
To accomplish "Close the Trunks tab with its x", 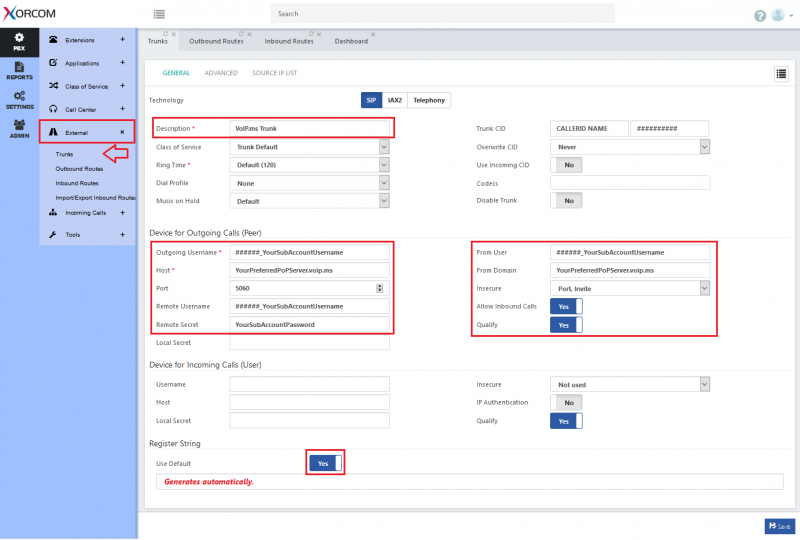I will 173,34.
